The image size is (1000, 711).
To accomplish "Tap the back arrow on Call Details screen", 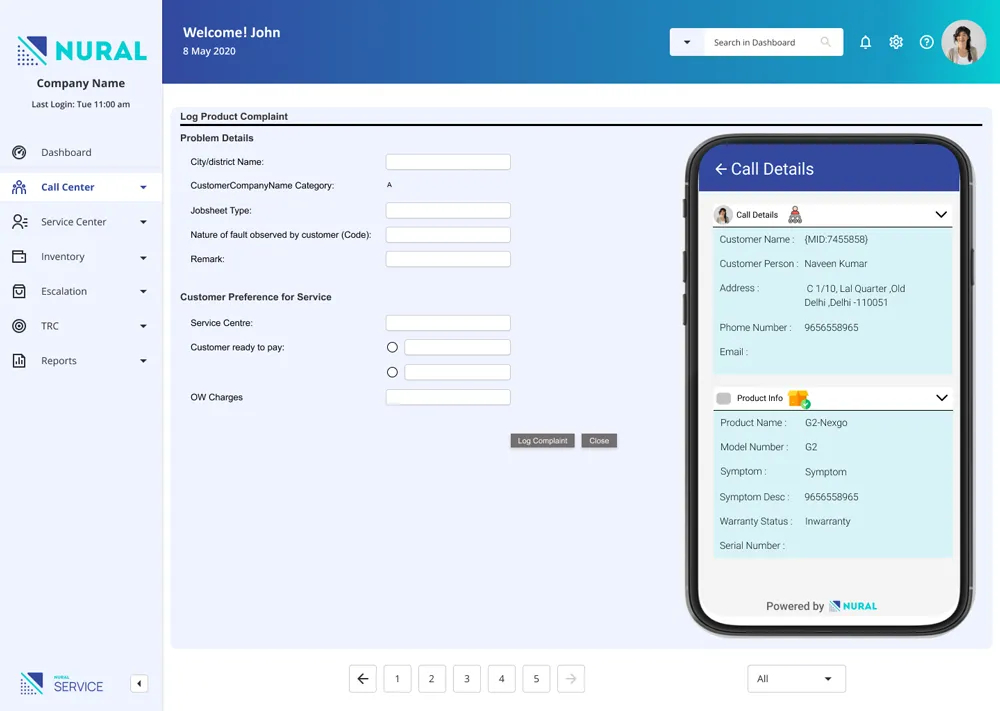I will [x=722, y=169].
